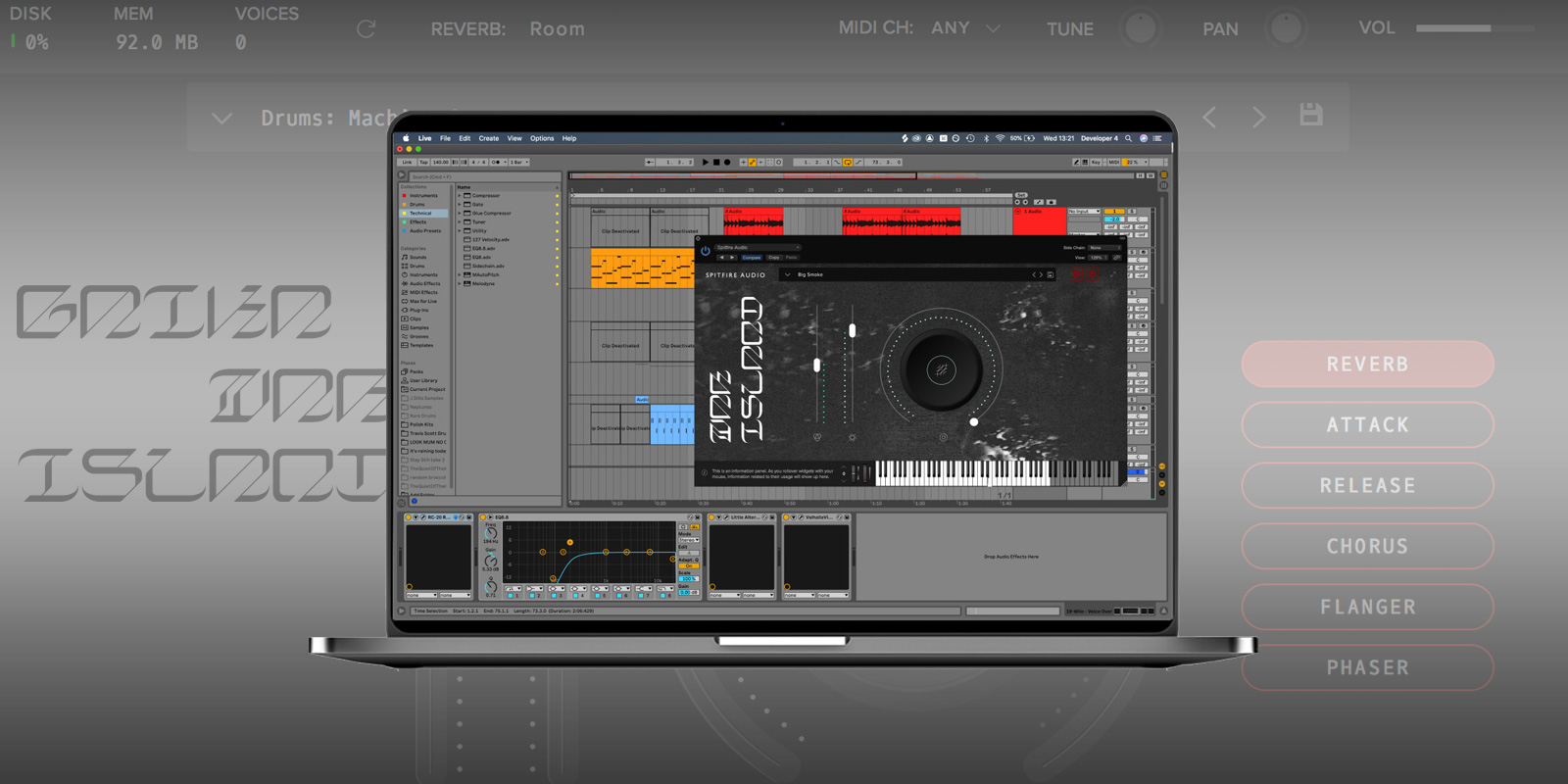The height and width of the screenshot is (784, 1568).
Task: Click the ATTACK button
Action: pyautogui.click(x=1368, y=425)
